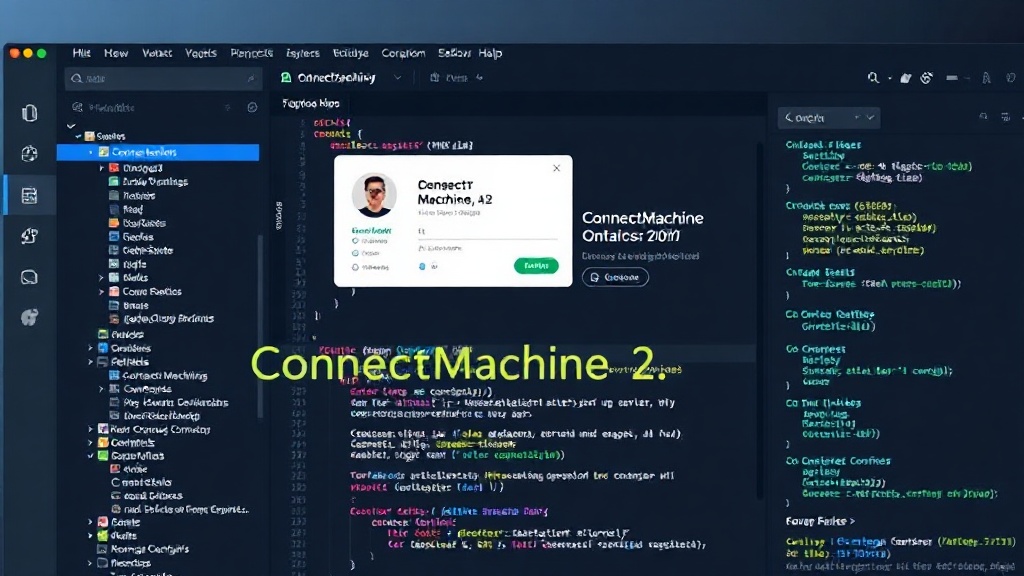Click the horizontal bar icon in the top-right toolbar
The image size is (1024, 576).
click(952, 78)
